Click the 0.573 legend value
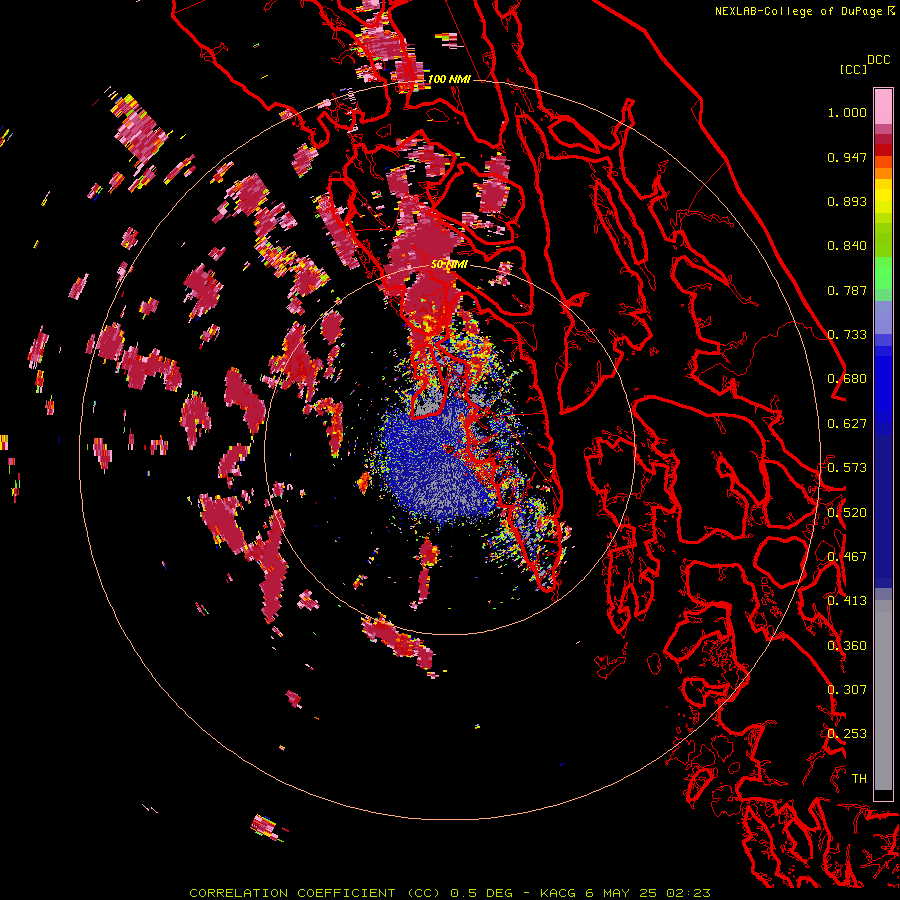 tap(847, 468)
